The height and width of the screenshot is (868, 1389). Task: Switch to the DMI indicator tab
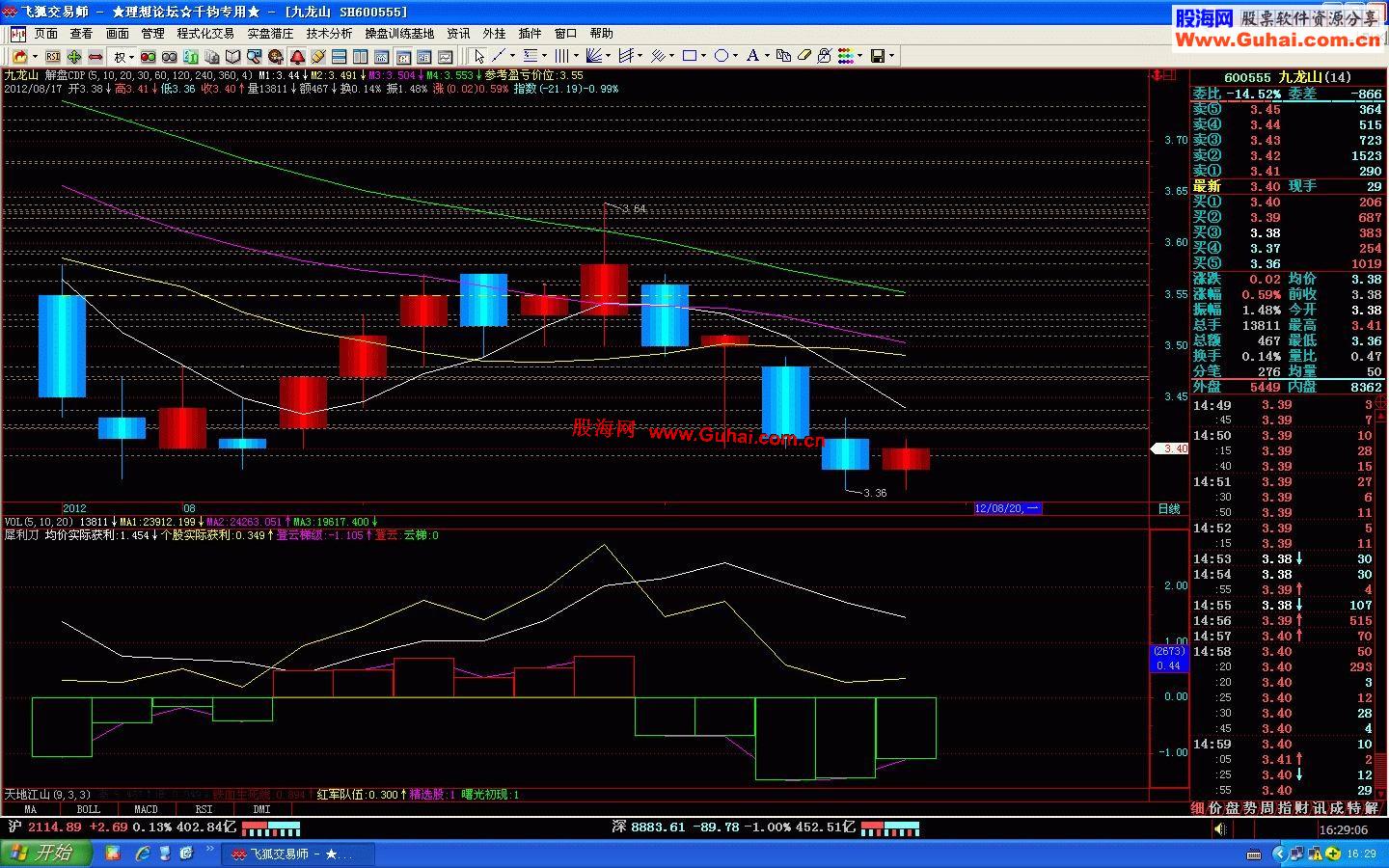tap(261, 809)
